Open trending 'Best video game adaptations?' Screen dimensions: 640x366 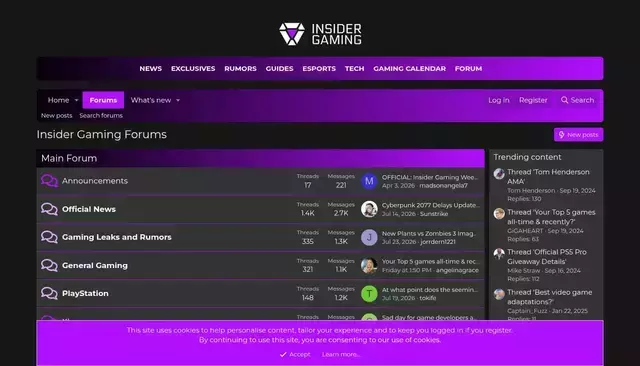(549, 297)
